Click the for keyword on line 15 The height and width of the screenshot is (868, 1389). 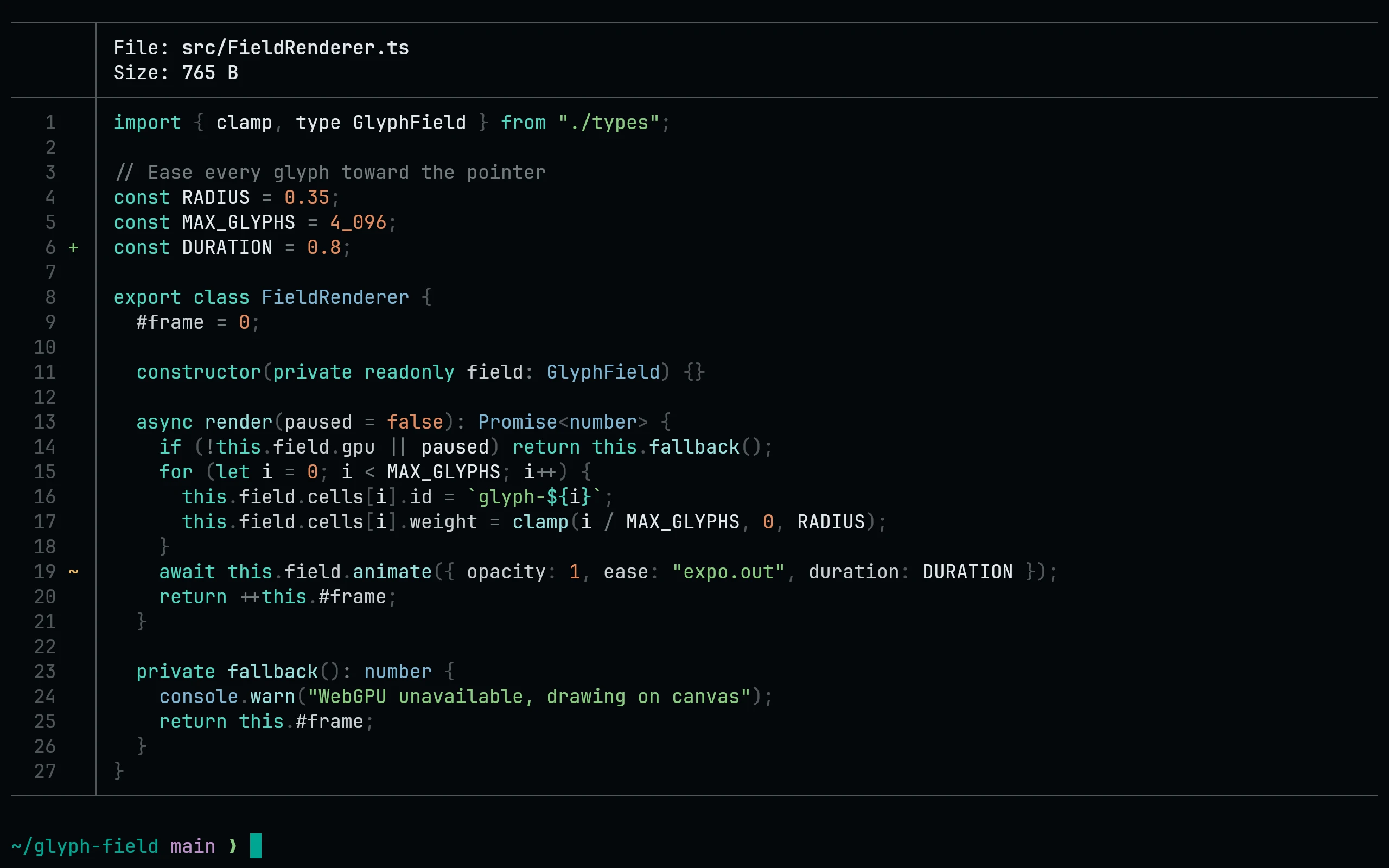tap(176, 473)
